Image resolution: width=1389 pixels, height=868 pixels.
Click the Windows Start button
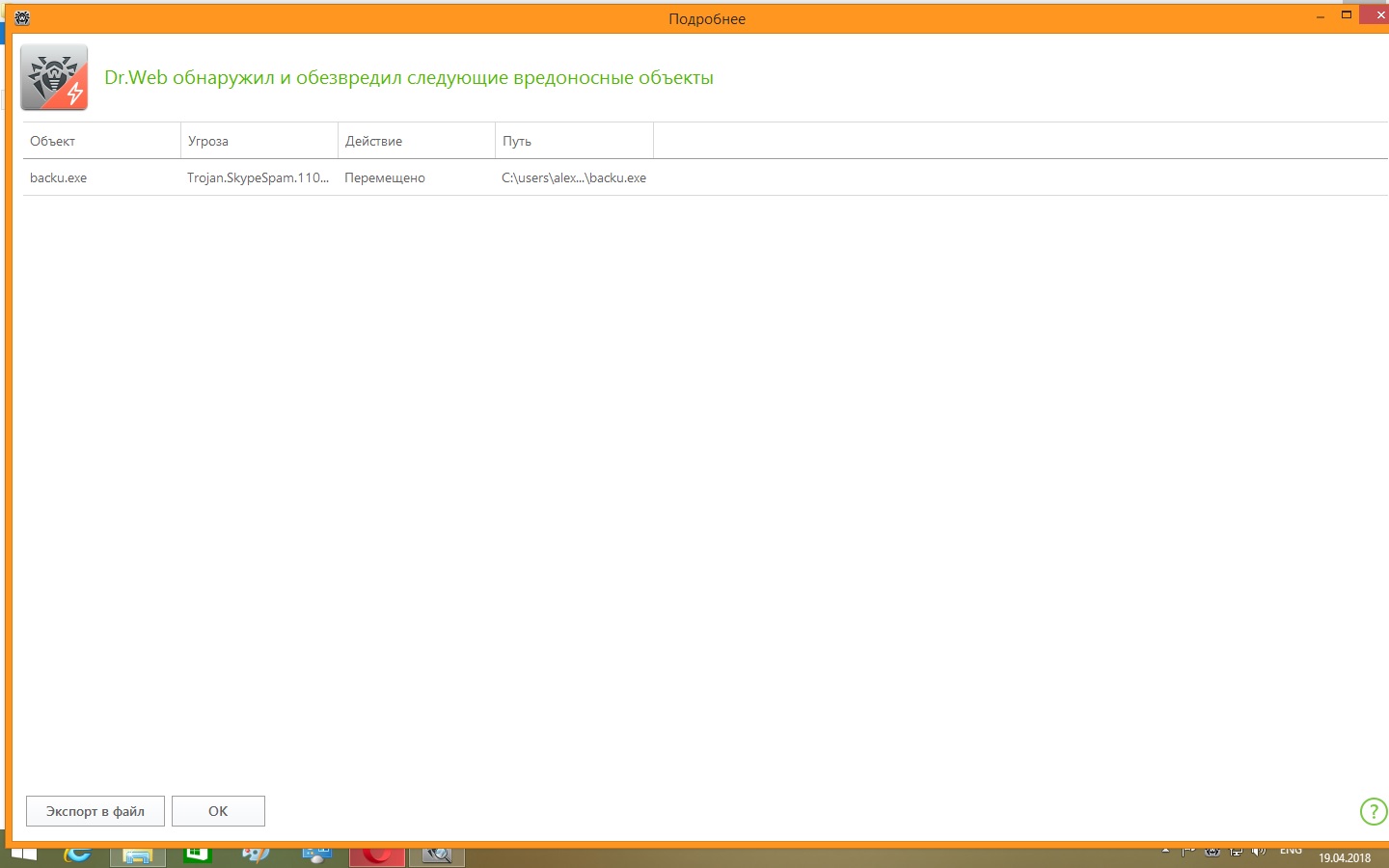coord(23,855)
